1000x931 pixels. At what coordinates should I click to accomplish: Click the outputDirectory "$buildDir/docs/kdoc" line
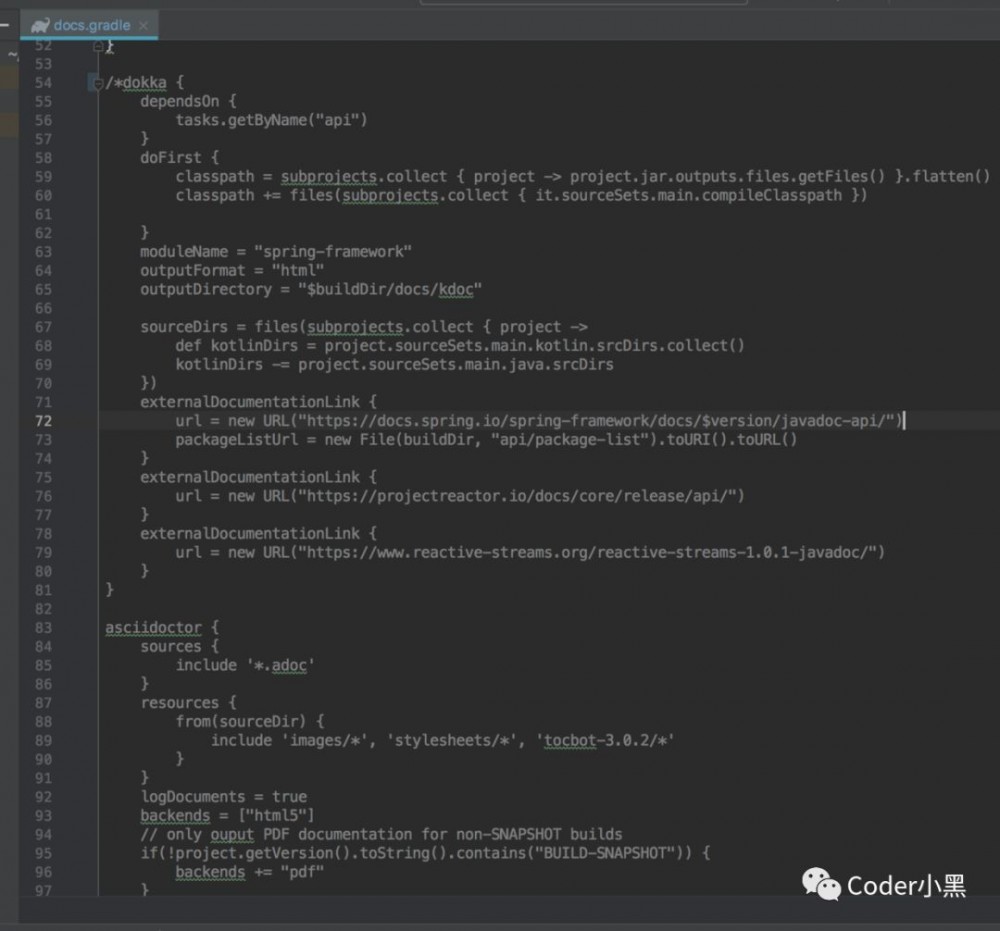(x=311, y=289)
